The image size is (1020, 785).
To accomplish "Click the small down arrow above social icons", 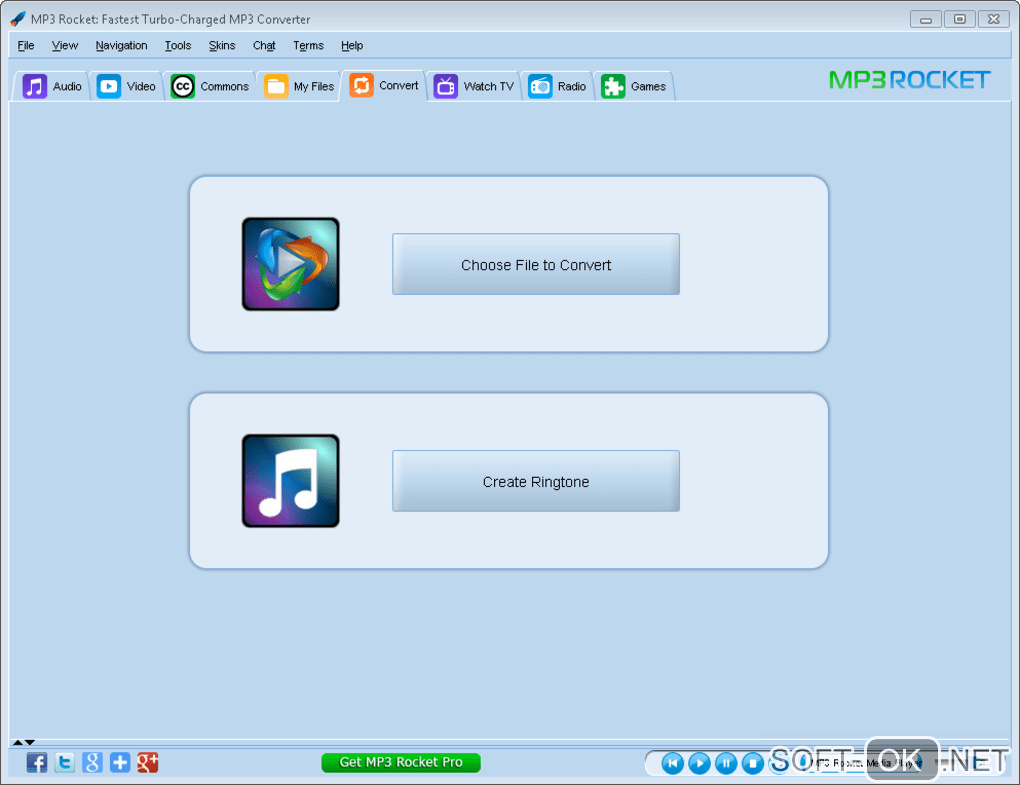I will click(x=30, y=742).
